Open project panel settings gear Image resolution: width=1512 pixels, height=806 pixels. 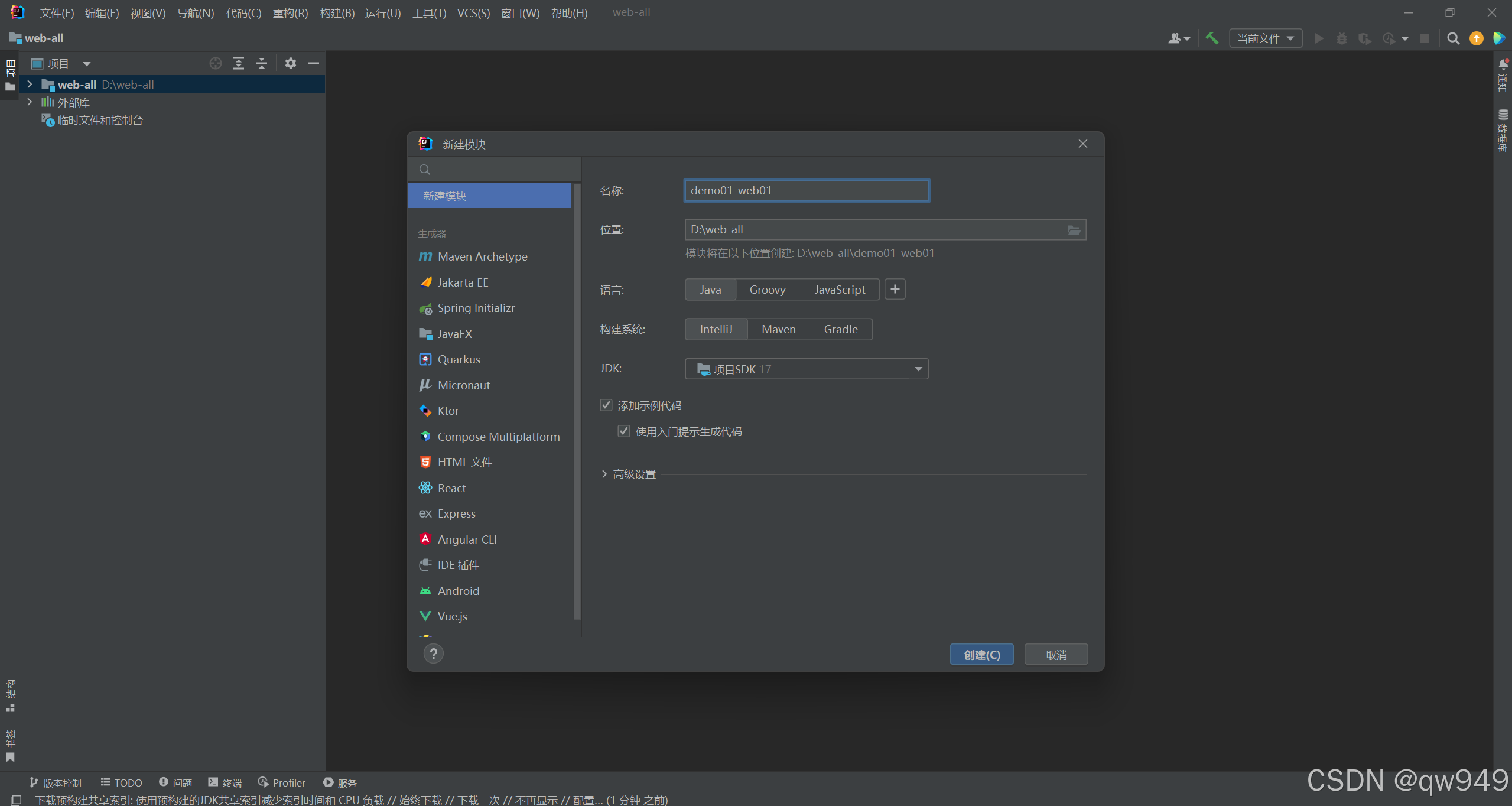pos(290,63)
